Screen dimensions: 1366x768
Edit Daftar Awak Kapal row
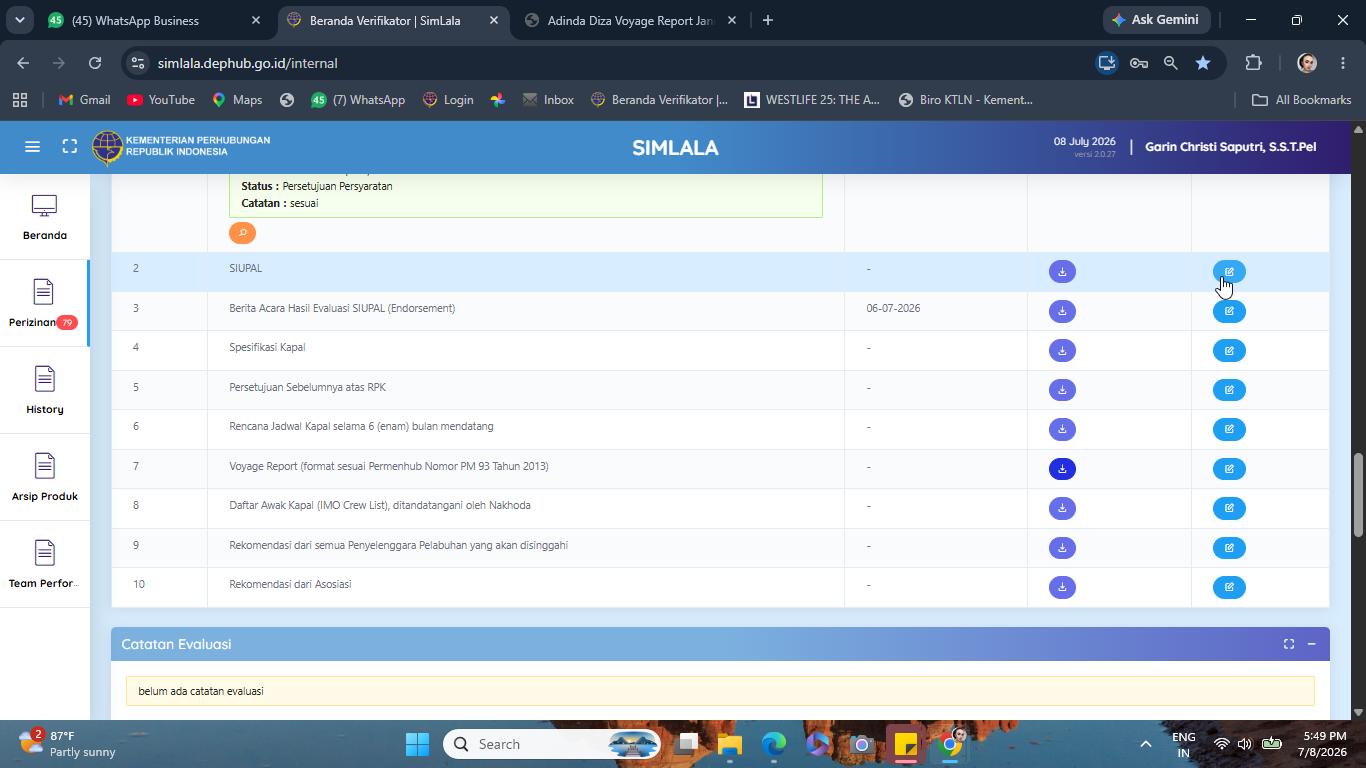(1229, 508)
